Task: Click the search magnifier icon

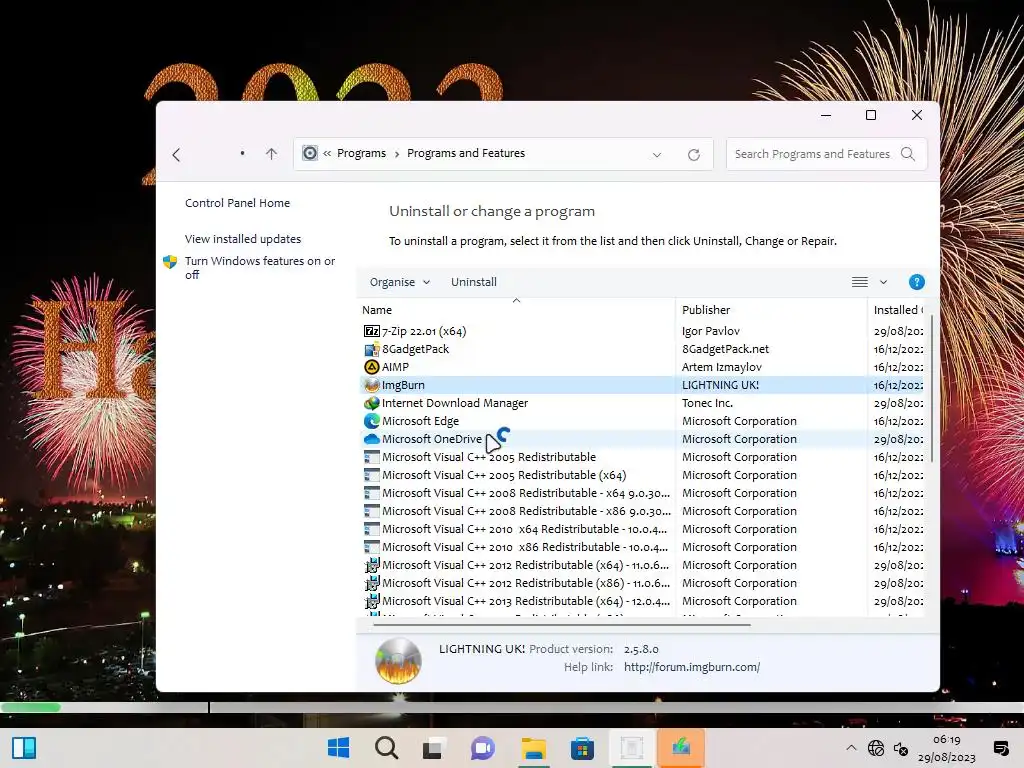Action: pyautogui.click(x=907, y=153)
